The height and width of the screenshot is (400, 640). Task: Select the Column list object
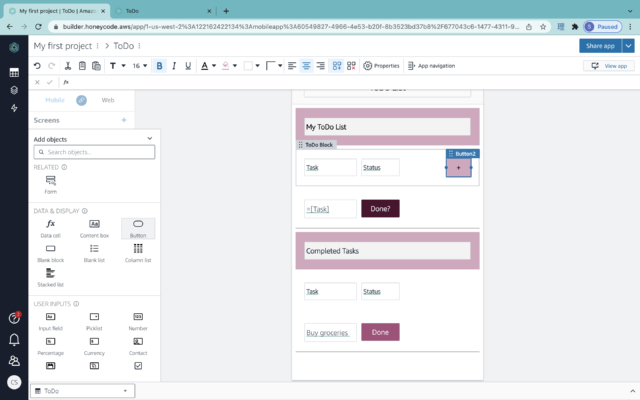[x=138, y=253]
